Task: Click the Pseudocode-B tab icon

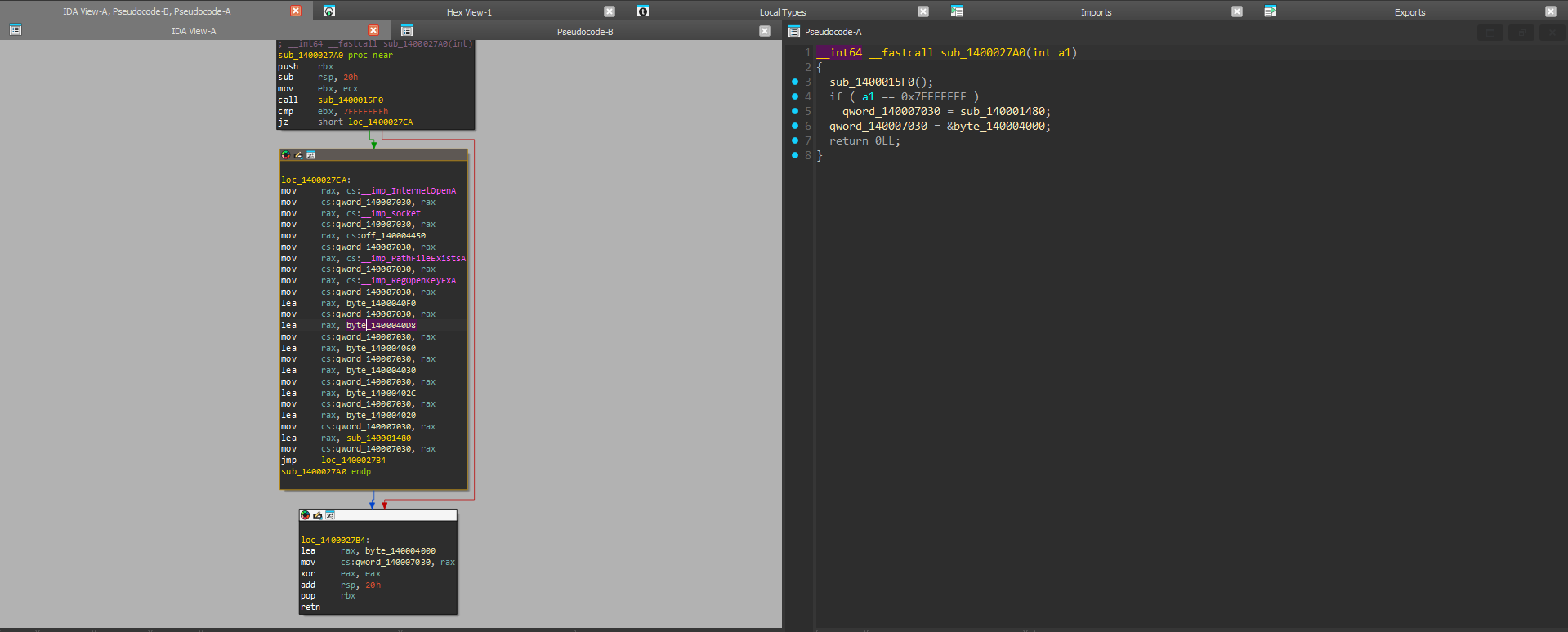Action: coord(406,31)
